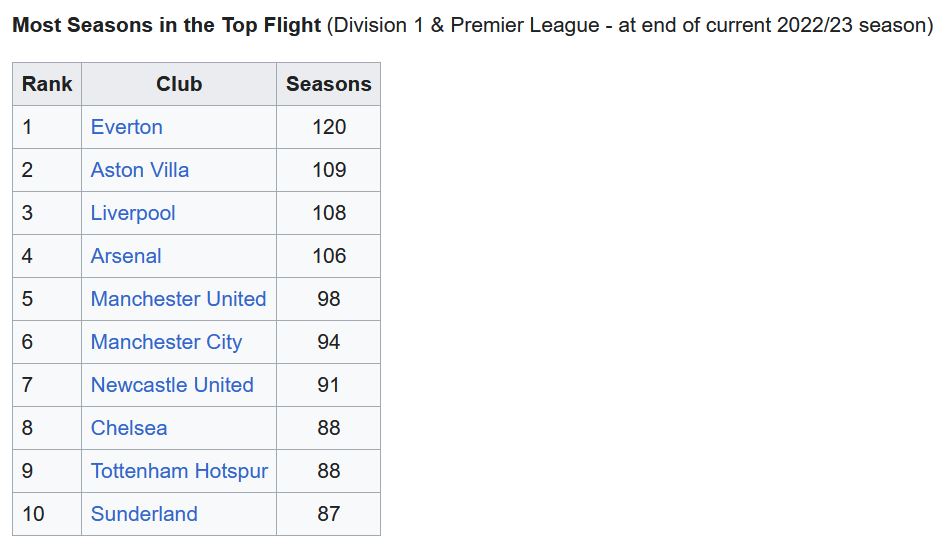The height and width of the screenshot is (545, 948).
Task: Open the Aston Villa link
Action: click(x=140, y=170)
